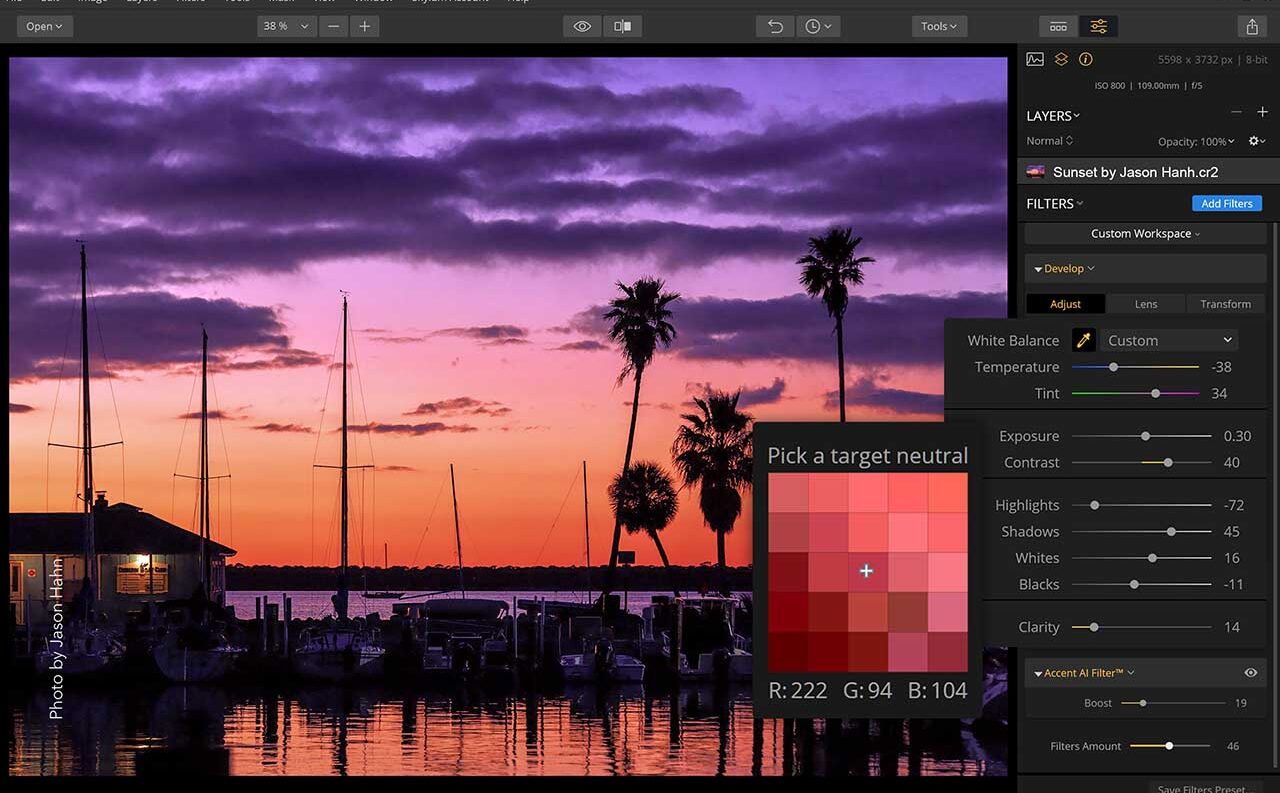Hide the Accent AI Filter with eye icon
The height and width of the screenshot is (793, 1280).
[1251, 673]
